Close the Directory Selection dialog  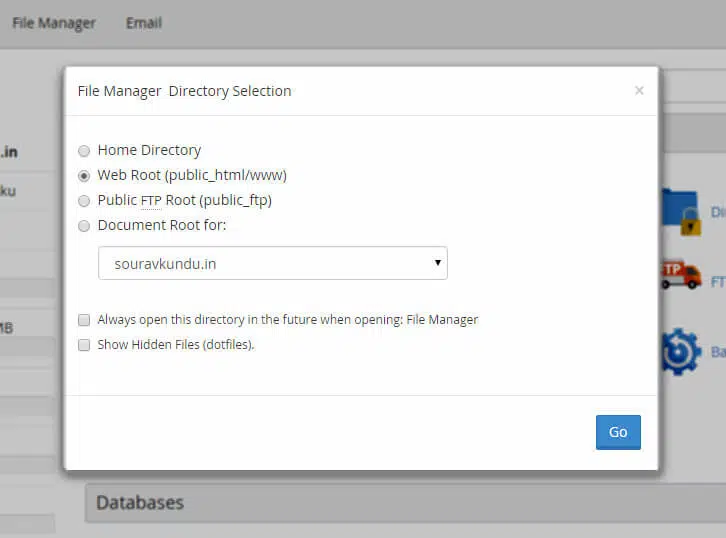pyautogui.click(x=639, y=91)
